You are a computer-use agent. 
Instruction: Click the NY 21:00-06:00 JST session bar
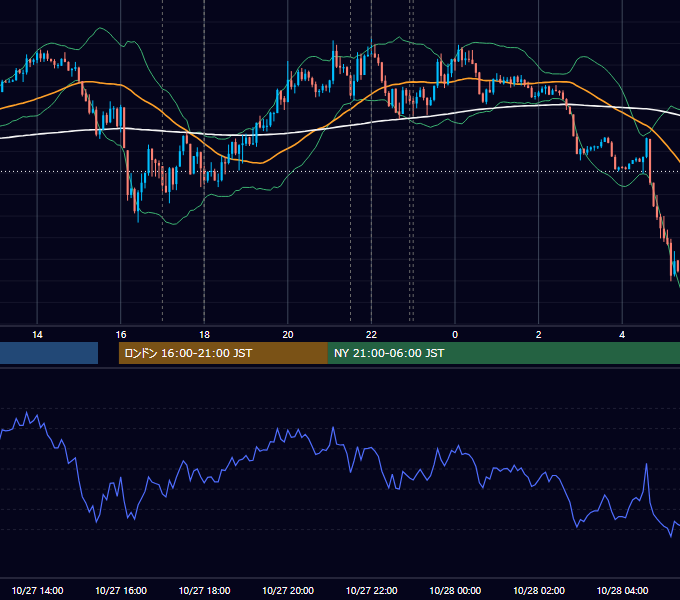point(503,353)
